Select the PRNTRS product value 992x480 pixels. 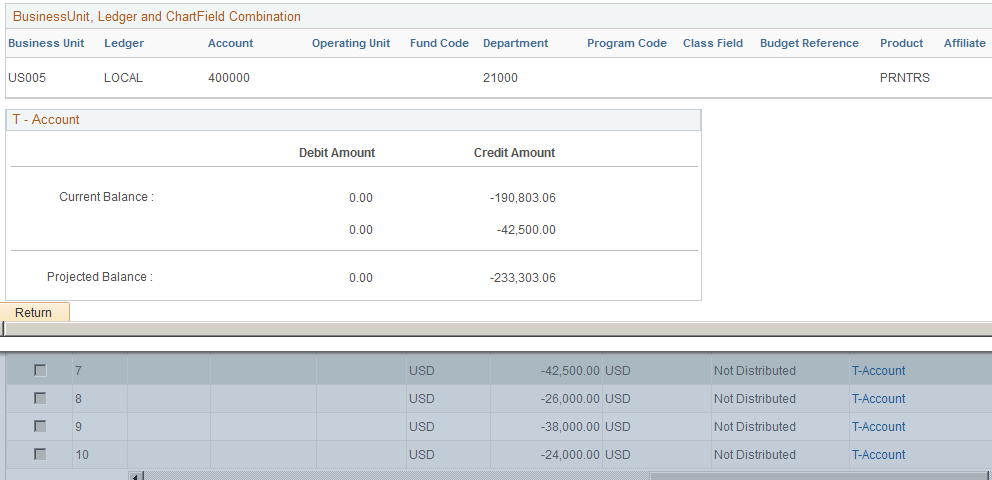[x=905, y=78]
